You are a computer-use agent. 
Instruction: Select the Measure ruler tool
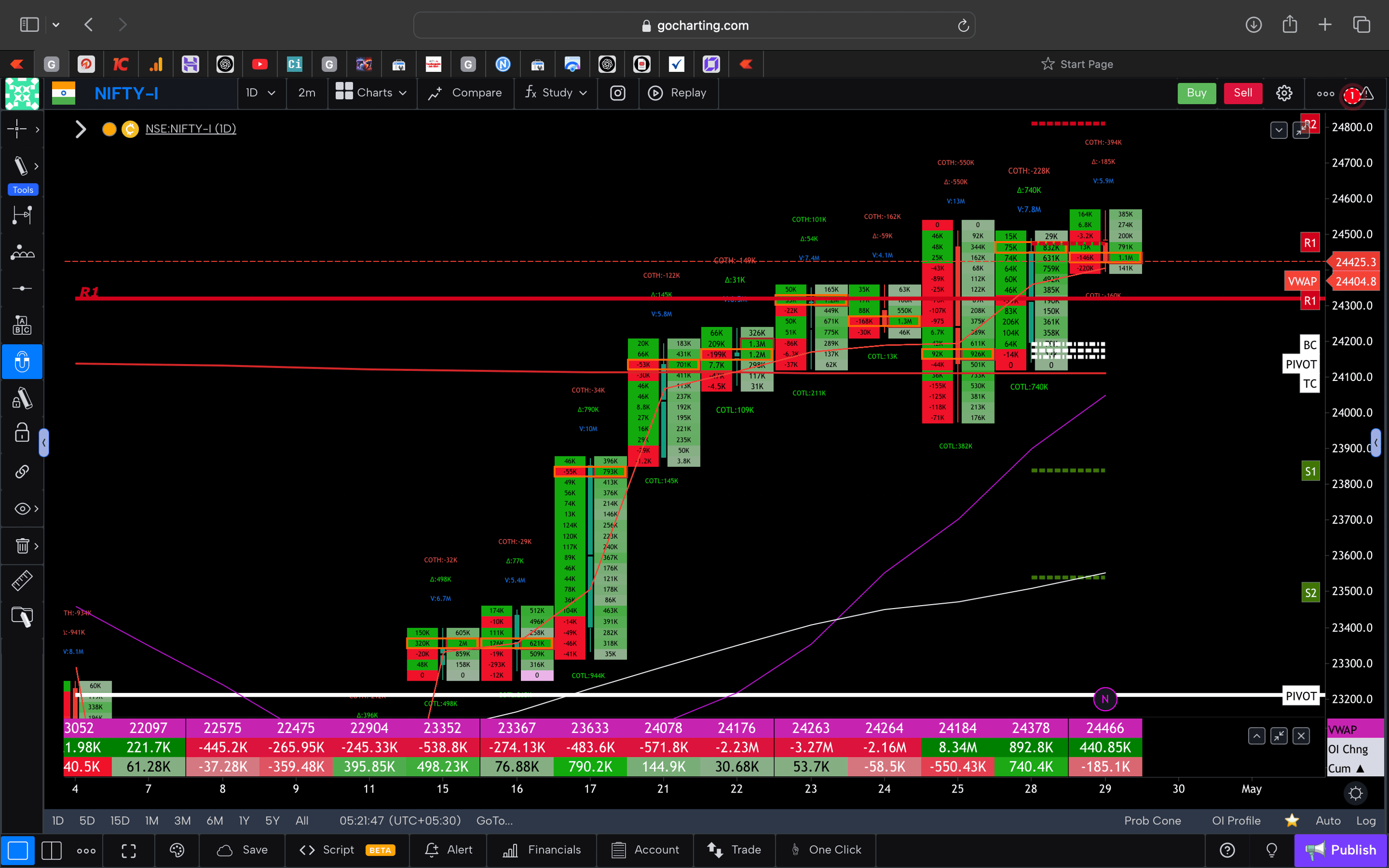22,580
